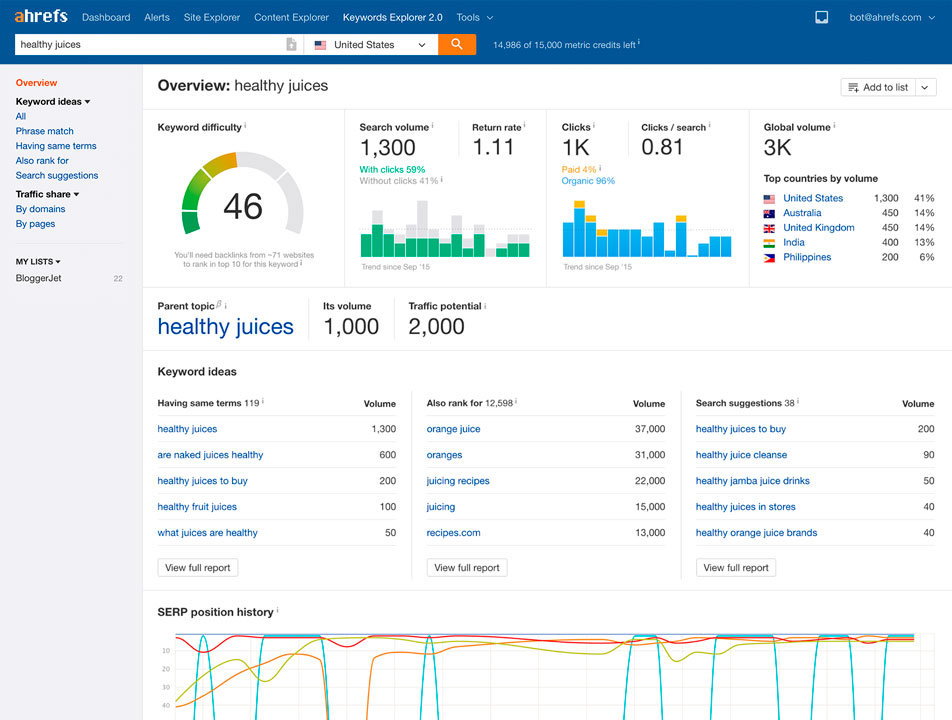Switch to the Dashboard menu item
The width and height of the screenshot is (952, 720).
click(x=106, y=17)
